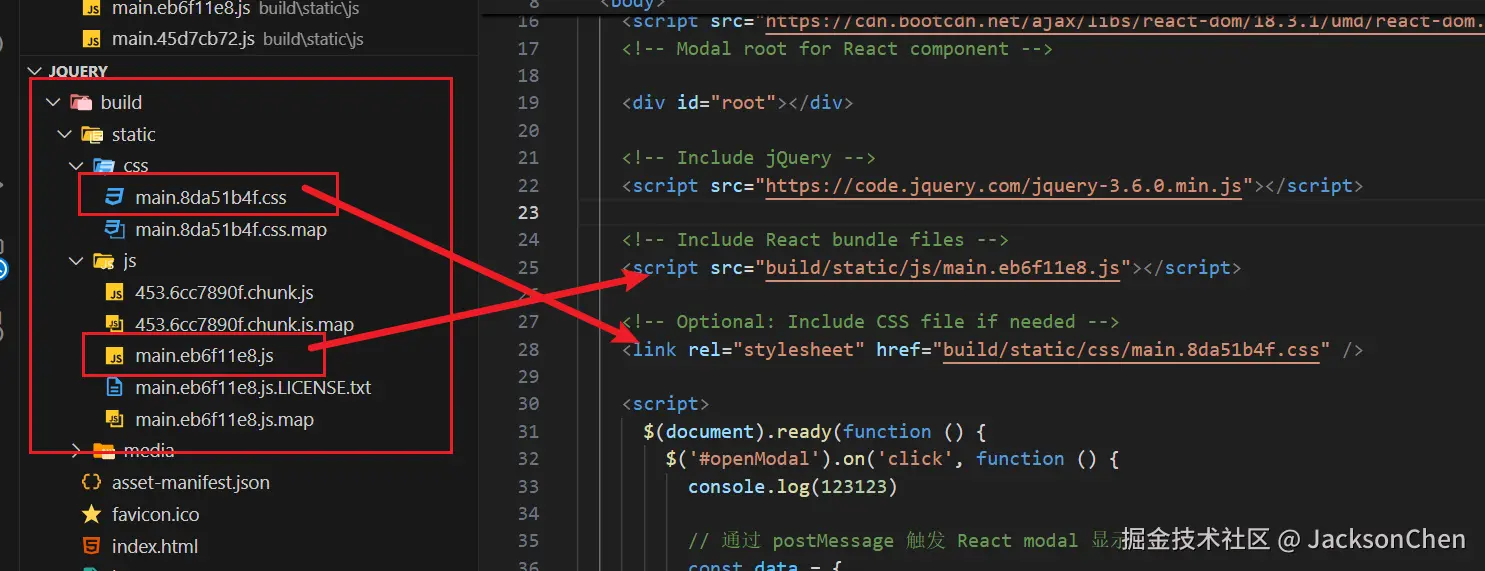Click the static folder icon
Screen dimensions: 1485x571
(x=91, y=134)
